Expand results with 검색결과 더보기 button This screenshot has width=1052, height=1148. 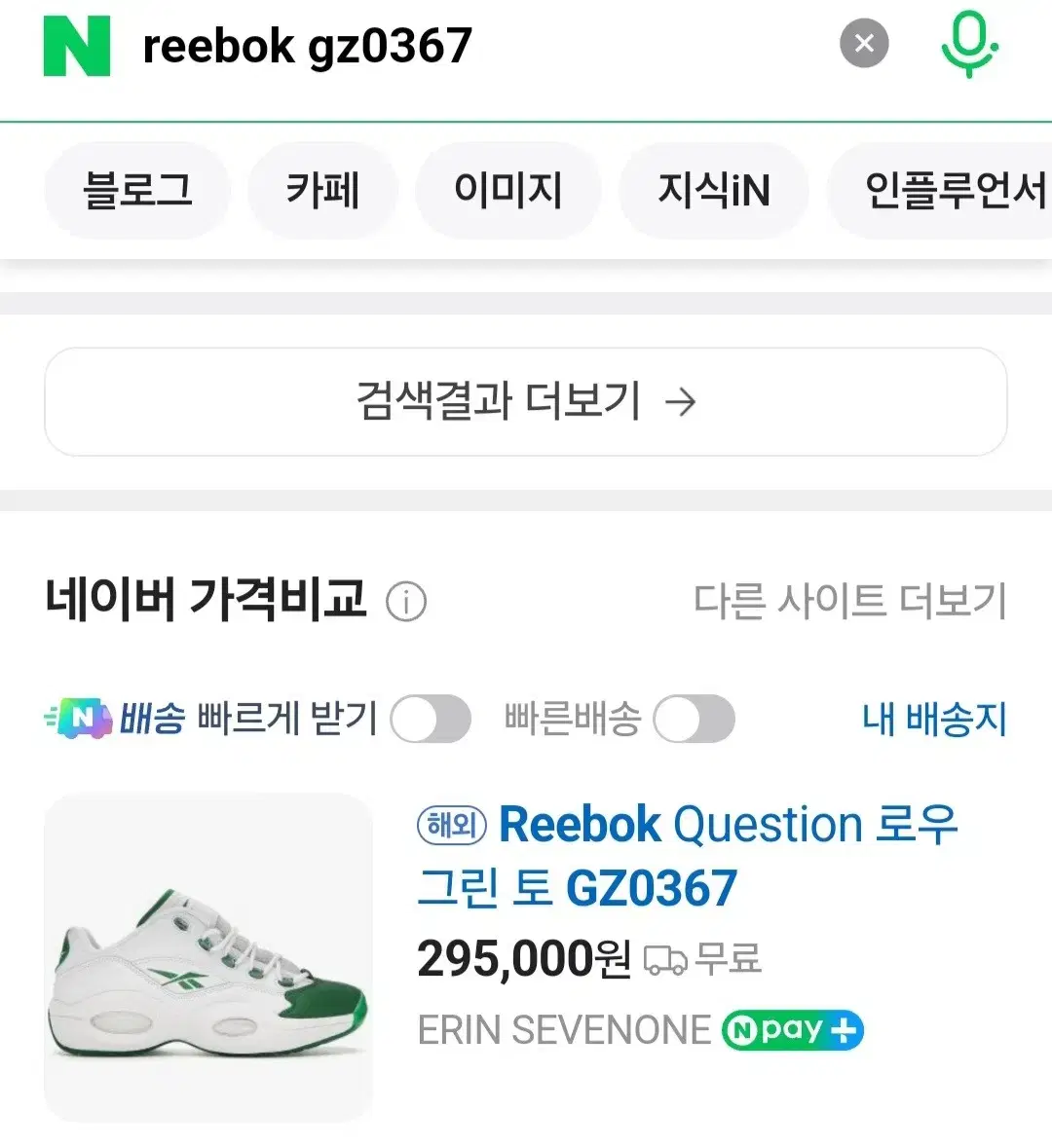tap(526, 401)
